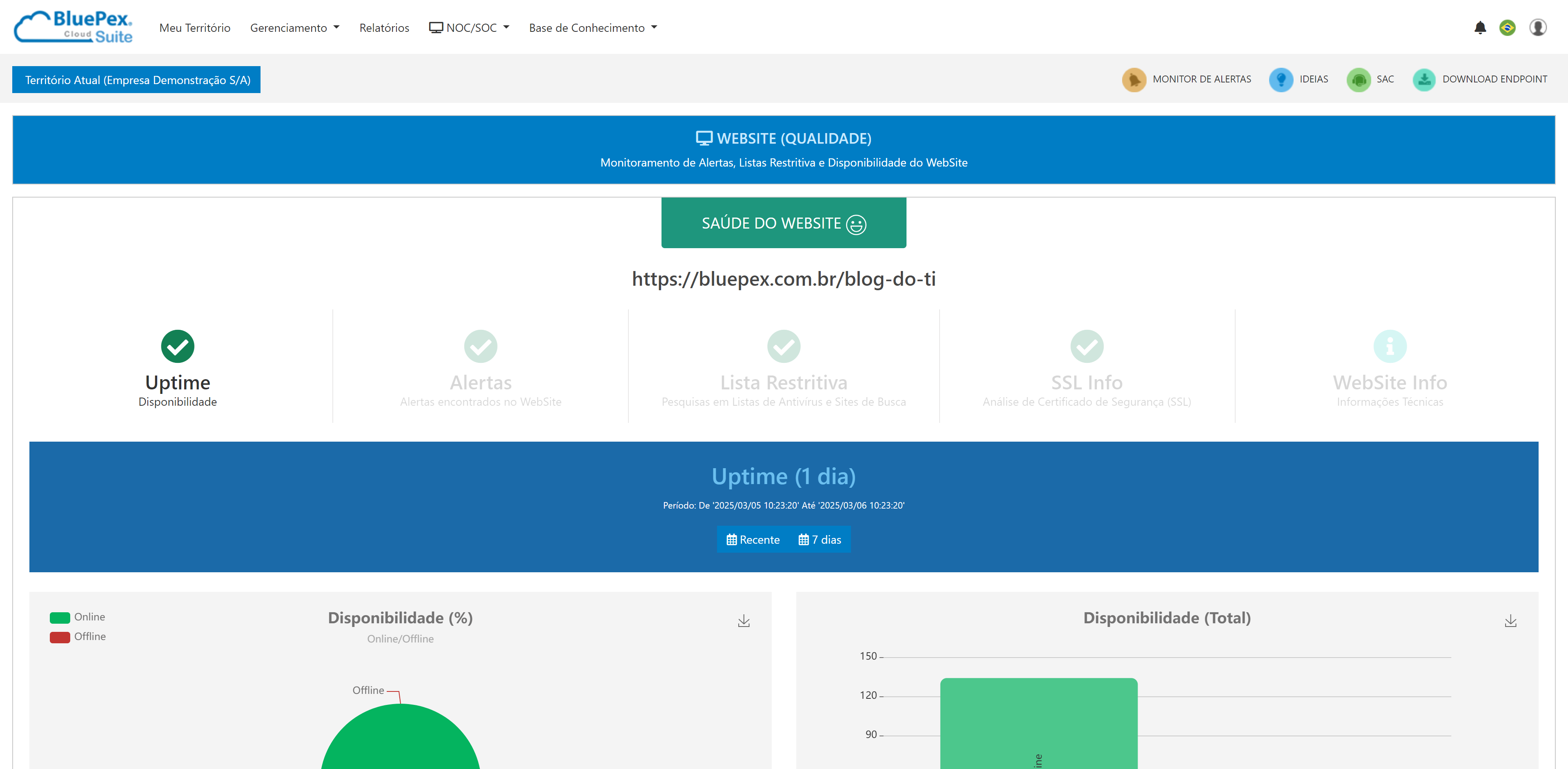
Task: Click the Saúde do Website button
Action: [784, 223]
